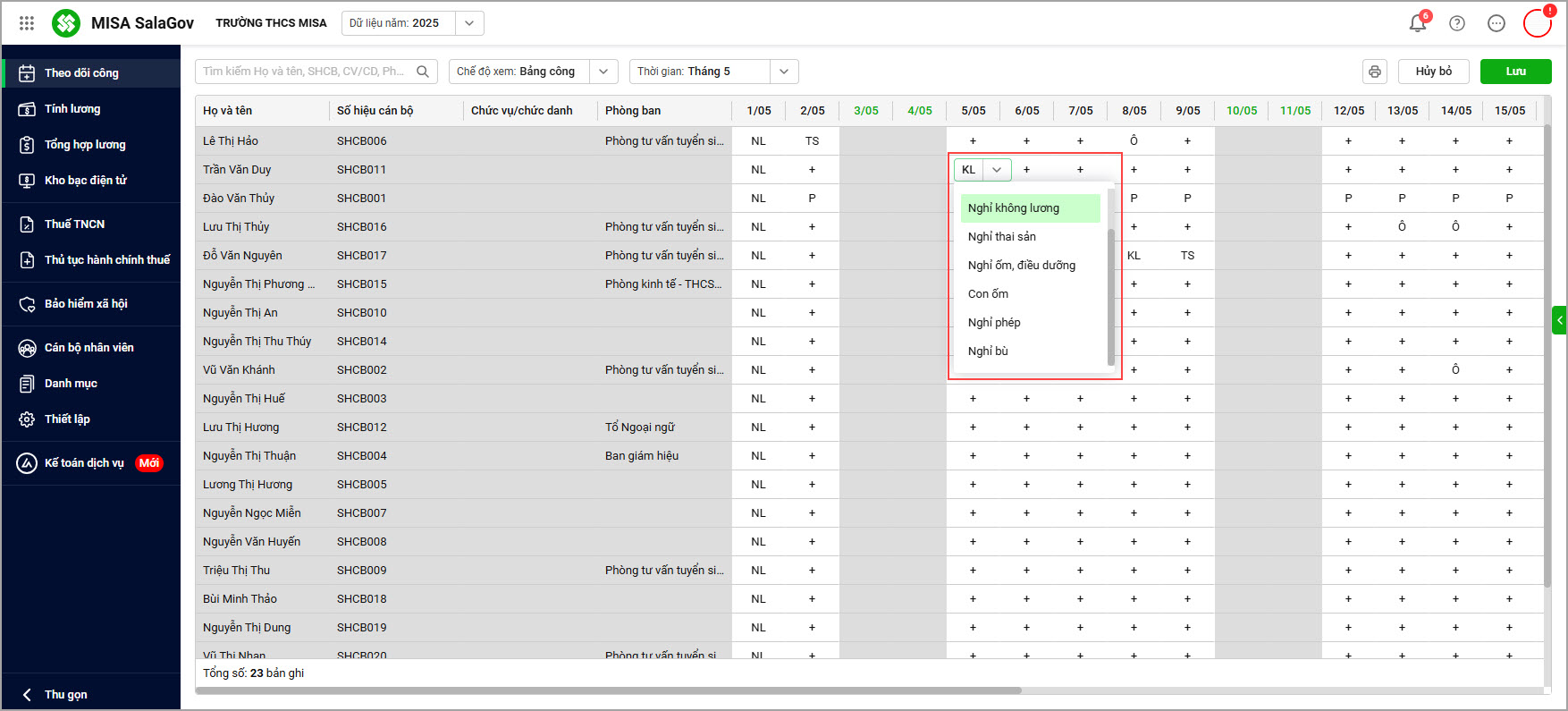
Task: Open the chat messages icon
Action: [1496, 23]
